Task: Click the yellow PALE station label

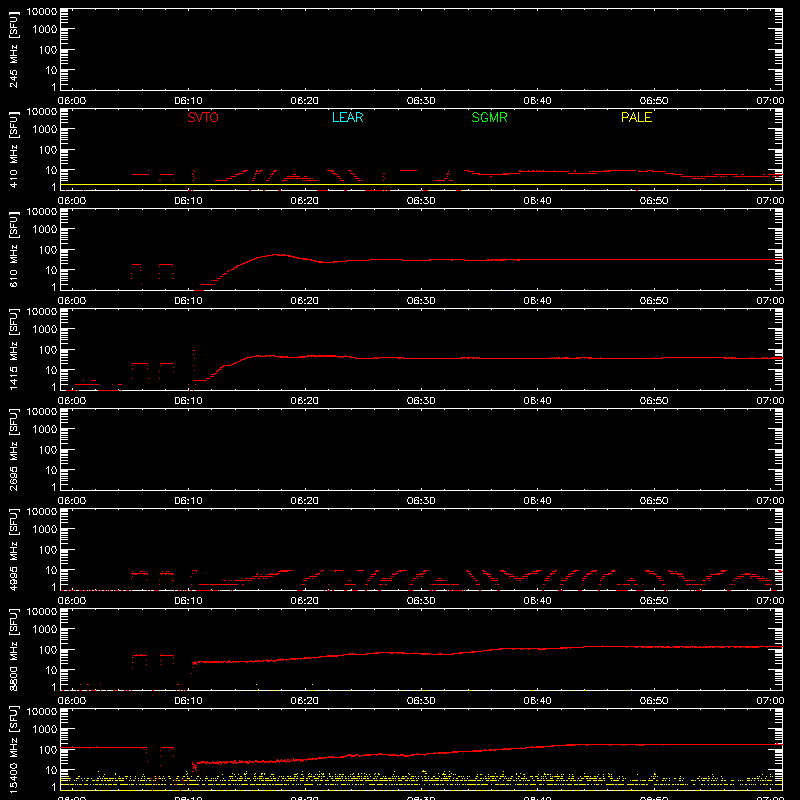Action: coord(636,117)
